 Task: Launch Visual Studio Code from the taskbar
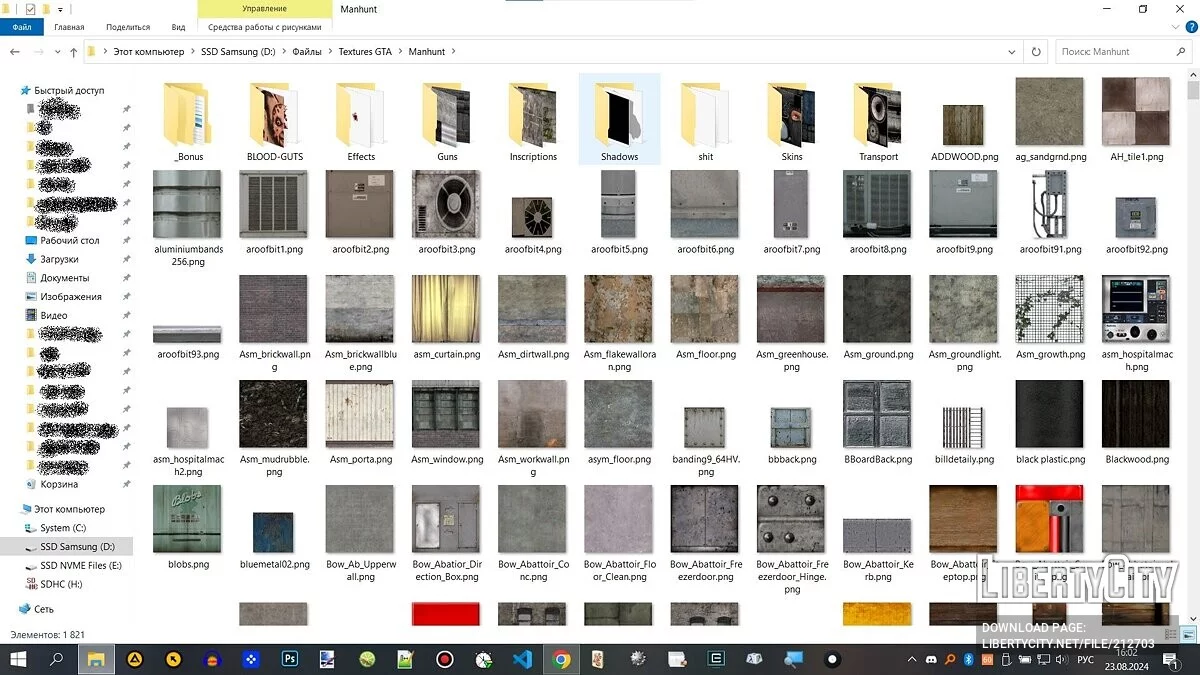pyautogui.click(x=521, y=659)
